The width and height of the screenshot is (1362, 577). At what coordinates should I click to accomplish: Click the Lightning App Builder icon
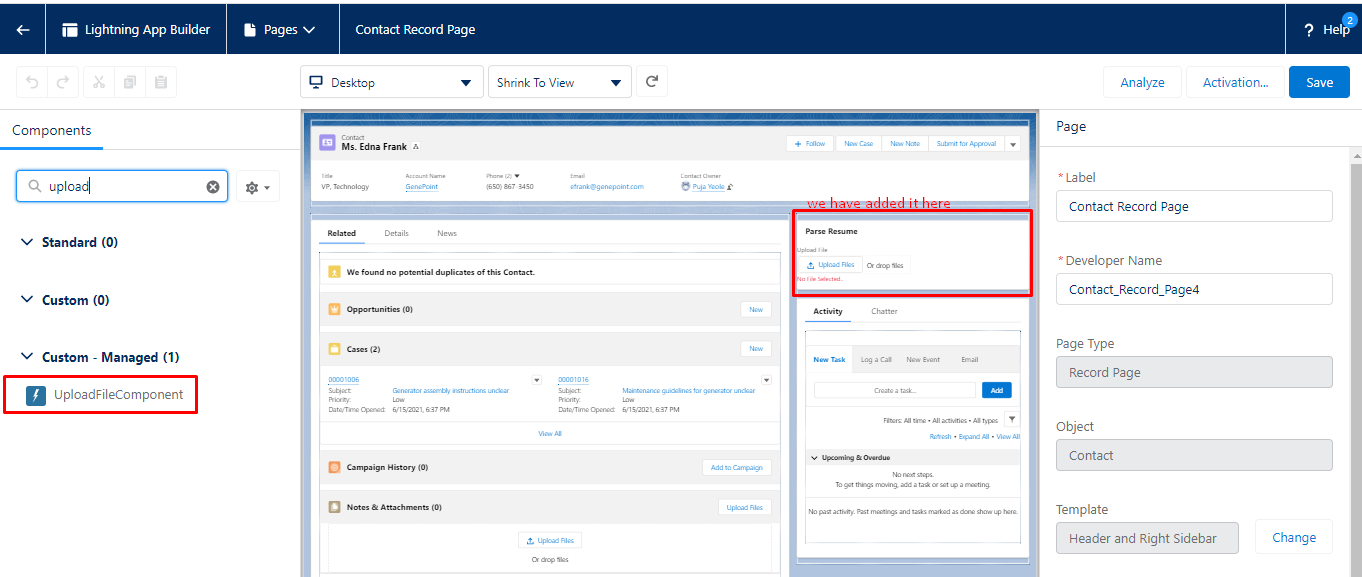click(x=70, y=30)
